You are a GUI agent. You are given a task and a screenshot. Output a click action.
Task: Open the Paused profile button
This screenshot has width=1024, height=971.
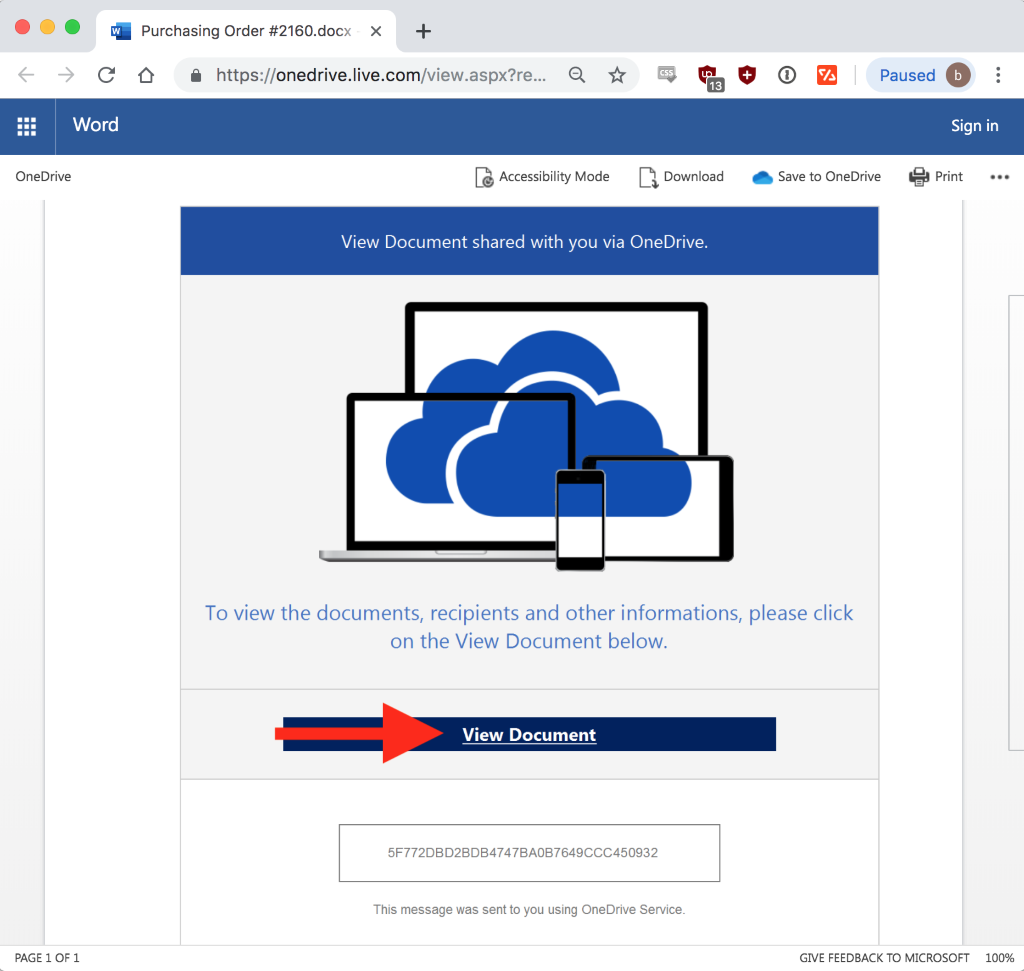(x=920, y=75)
